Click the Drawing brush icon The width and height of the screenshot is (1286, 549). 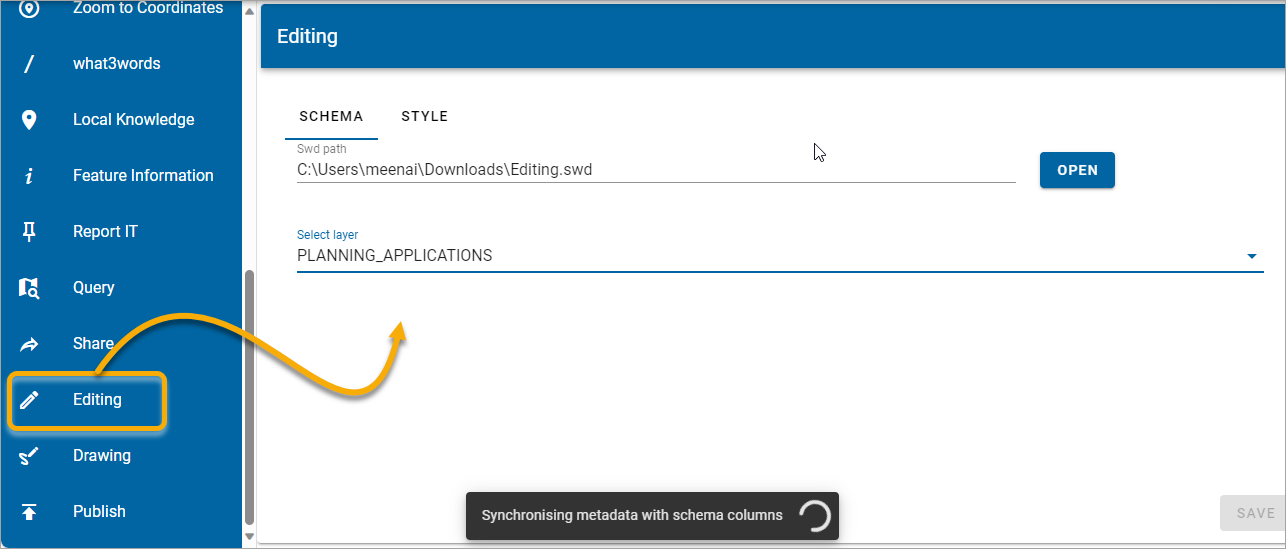point(29,456)
